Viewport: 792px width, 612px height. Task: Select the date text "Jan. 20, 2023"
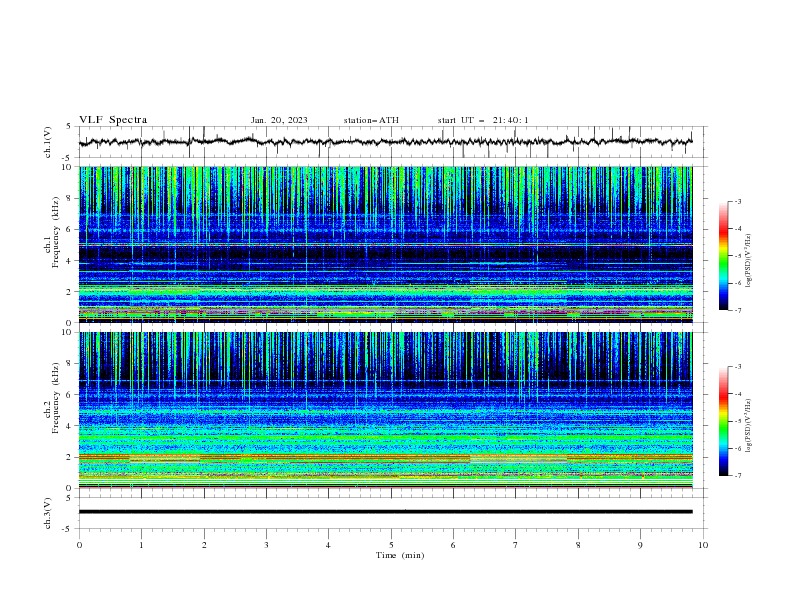[279, 120]
